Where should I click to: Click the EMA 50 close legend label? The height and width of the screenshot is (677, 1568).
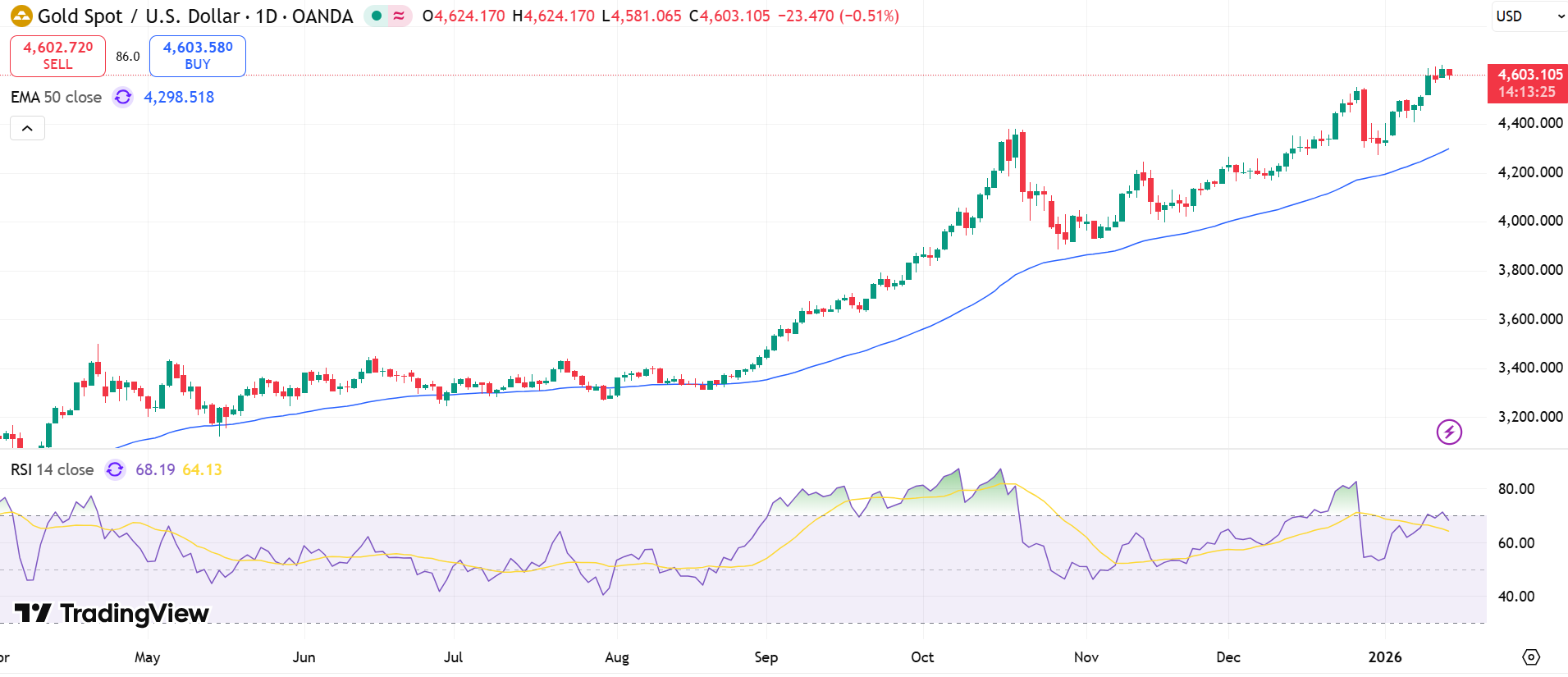click(x=56, y=97)
